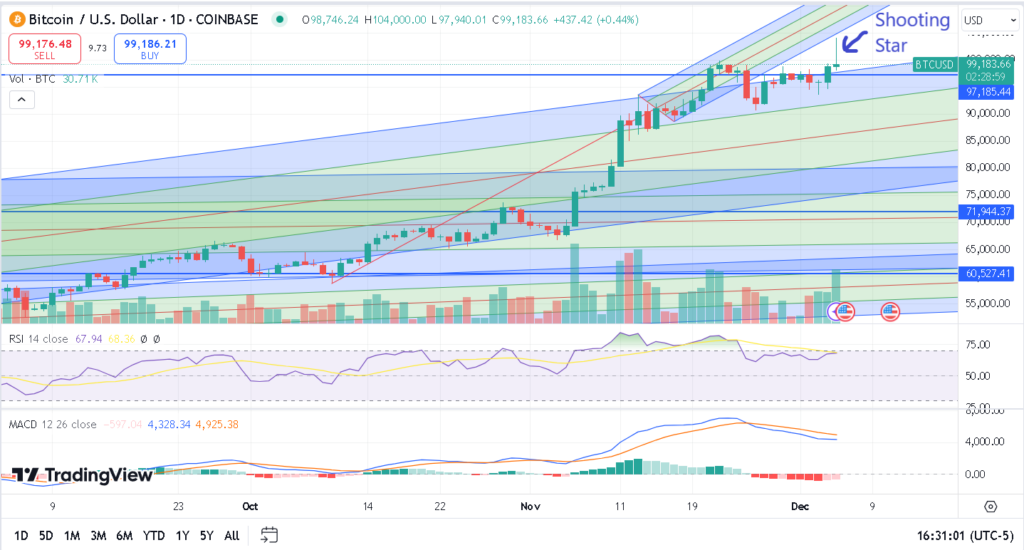Click the 85,000.00 price axis label
Viewport: 1024px width, 550px height.
pos(988,140)
